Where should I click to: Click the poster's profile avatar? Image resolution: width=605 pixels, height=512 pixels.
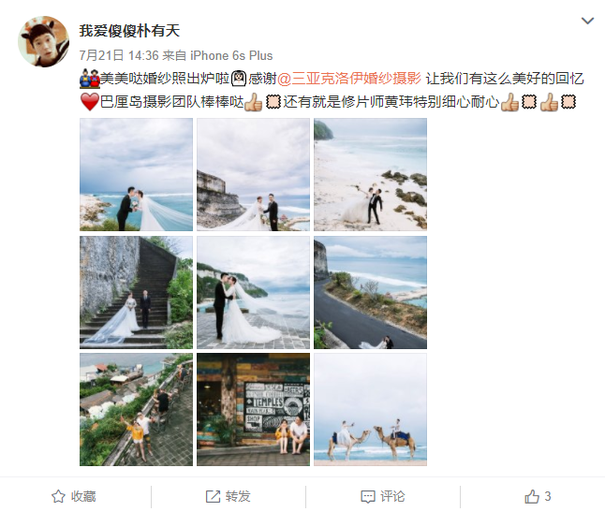click(x=44, y=41)
